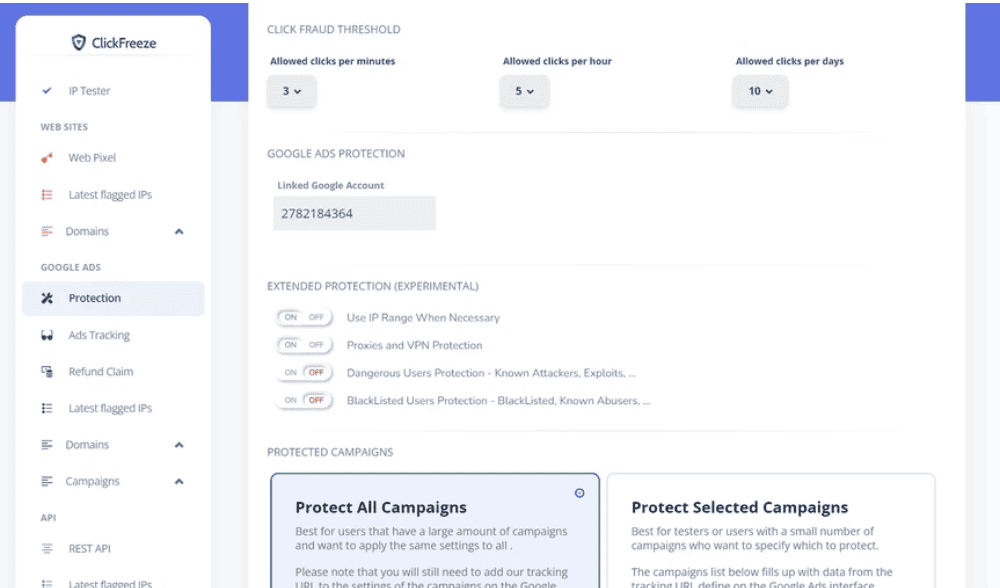
Task: Click the Web Sites Latest flagged IPs icon
Action: [x=47, y=195]
